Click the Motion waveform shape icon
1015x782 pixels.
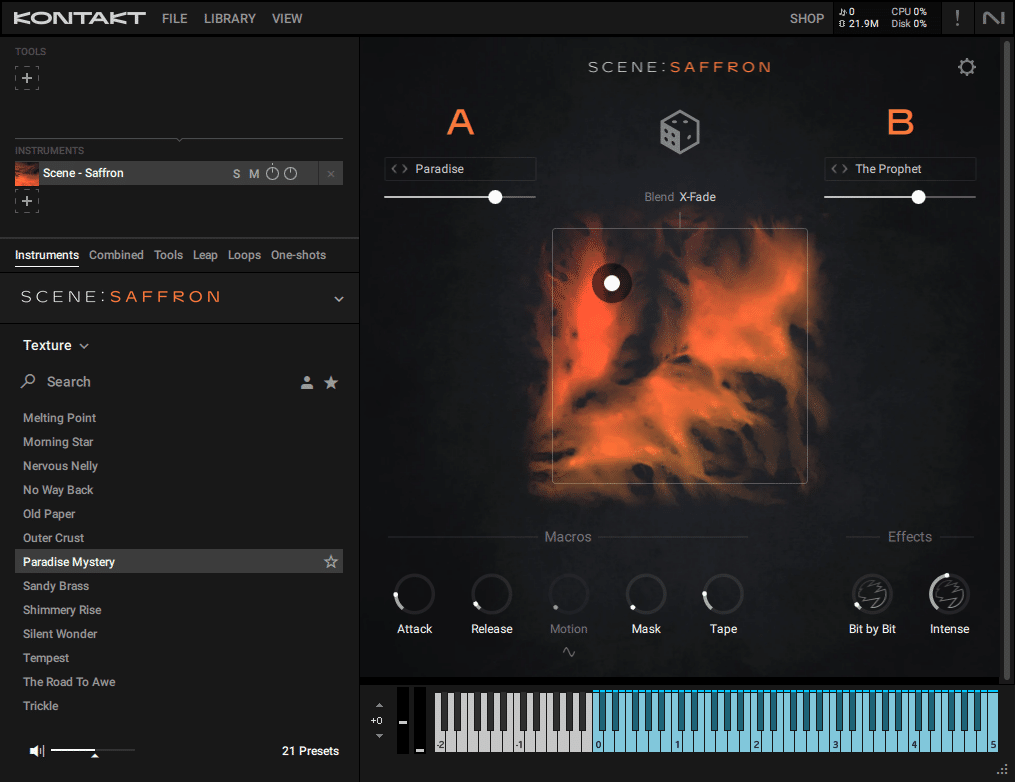(568, 652)
